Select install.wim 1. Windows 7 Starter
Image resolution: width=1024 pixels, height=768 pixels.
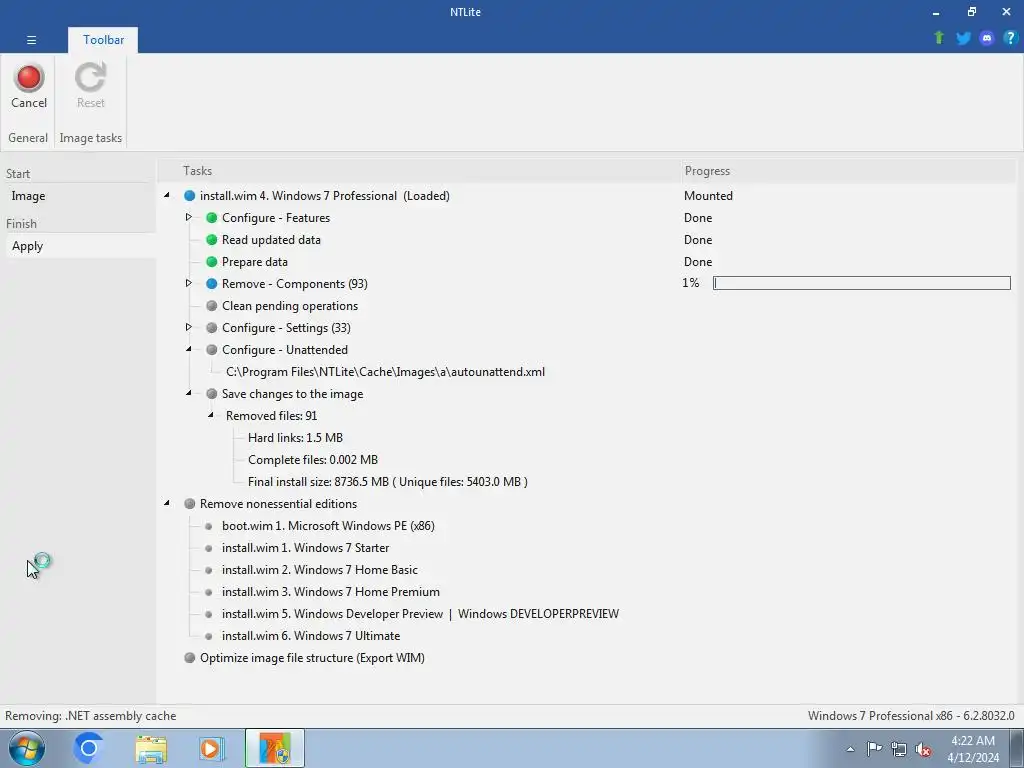[306, 548]
